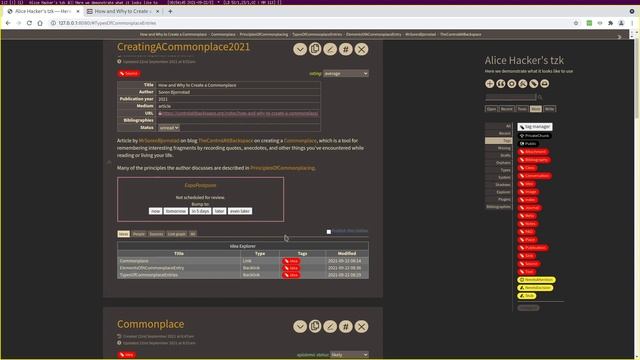The width and height of the screenshot is (640, 360).
Task: Save the wiki with the cloud icon
Action: click(544, 84)
